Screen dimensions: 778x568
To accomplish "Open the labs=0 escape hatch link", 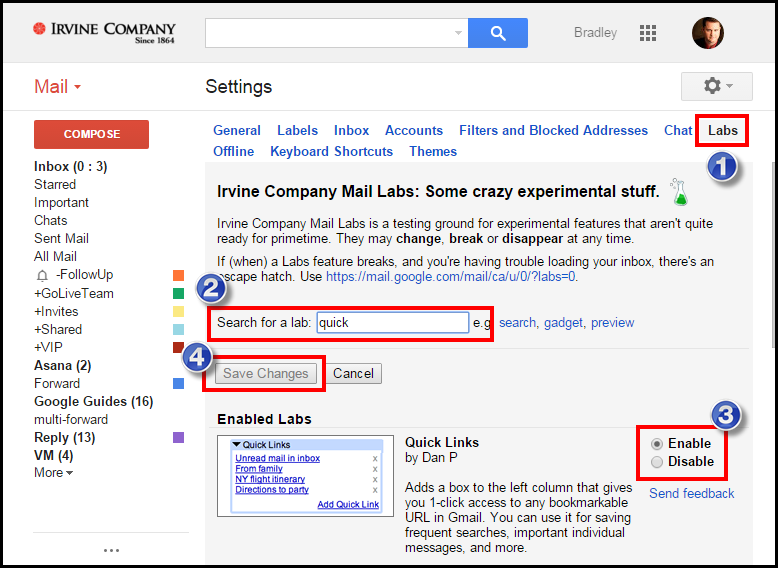I will 451,277.
